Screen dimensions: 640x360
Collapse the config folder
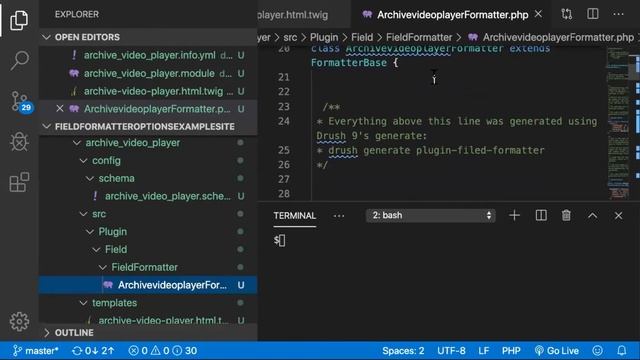148,160
